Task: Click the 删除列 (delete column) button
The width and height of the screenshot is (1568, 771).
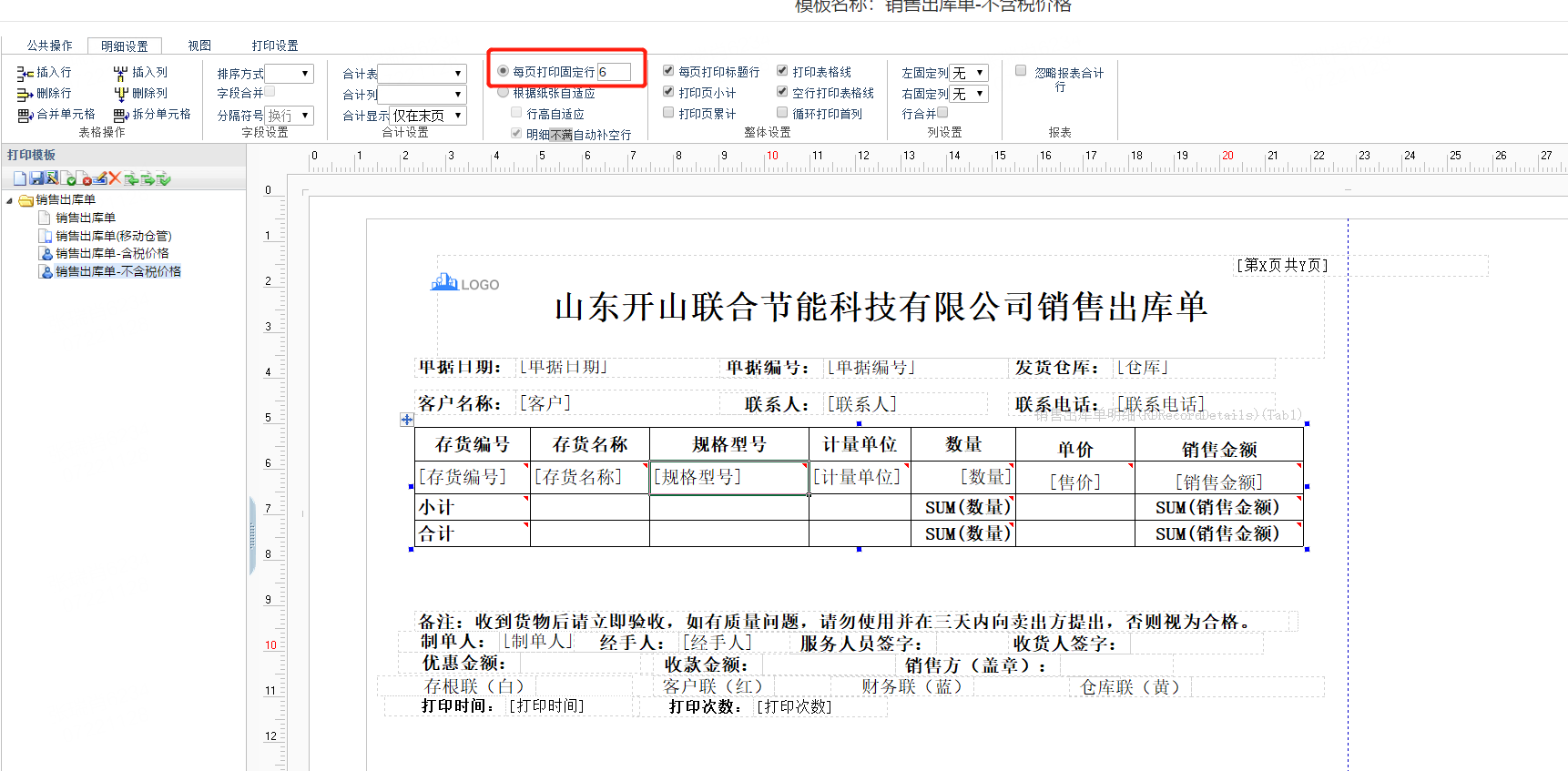Action: point(140,93)
